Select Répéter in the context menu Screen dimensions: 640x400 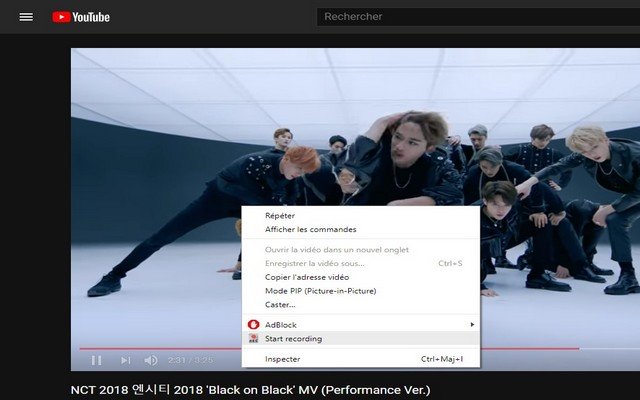pyautogui.click(x=361, y=216)
